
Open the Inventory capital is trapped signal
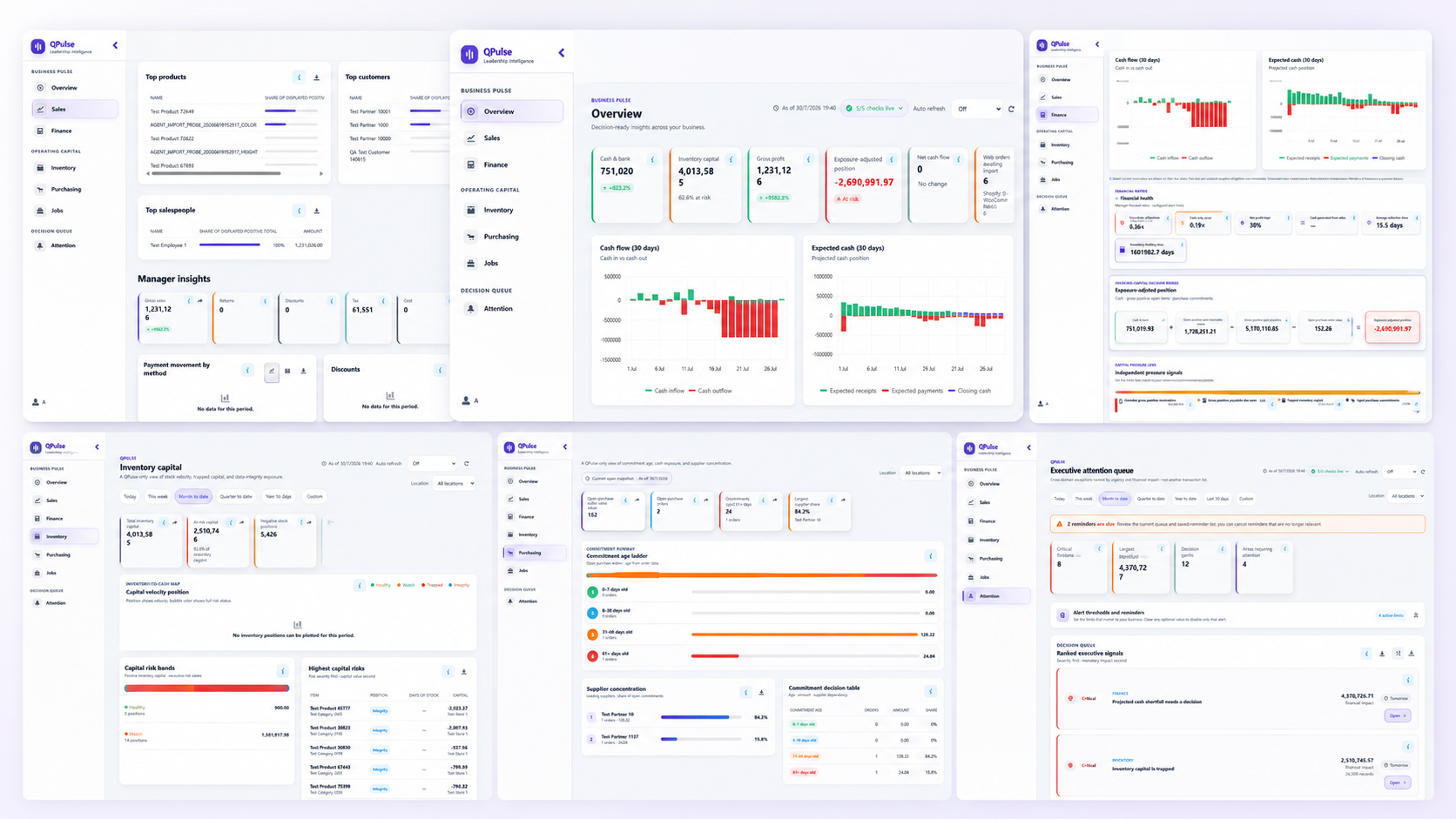[1397, 782]
